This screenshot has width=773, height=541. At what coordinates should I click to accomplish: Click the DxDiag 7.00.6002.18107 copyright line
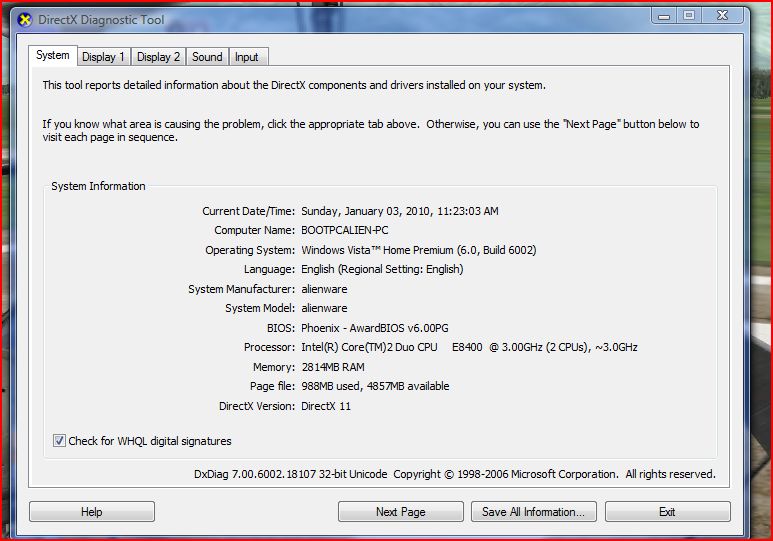coord(455,474)
